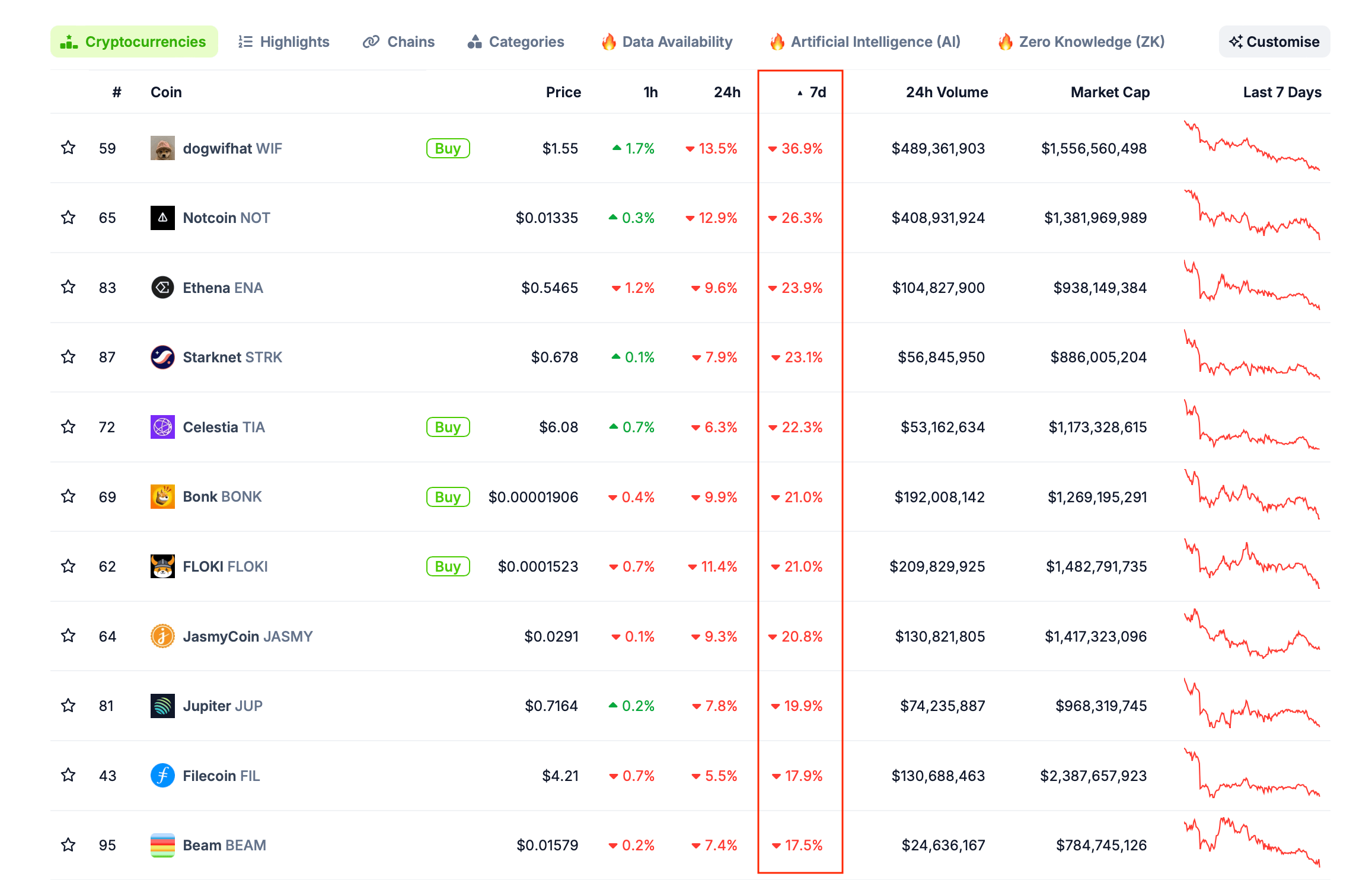Sort by the 24h column header
Screen dimensions: 1372x880
point(727,92)
